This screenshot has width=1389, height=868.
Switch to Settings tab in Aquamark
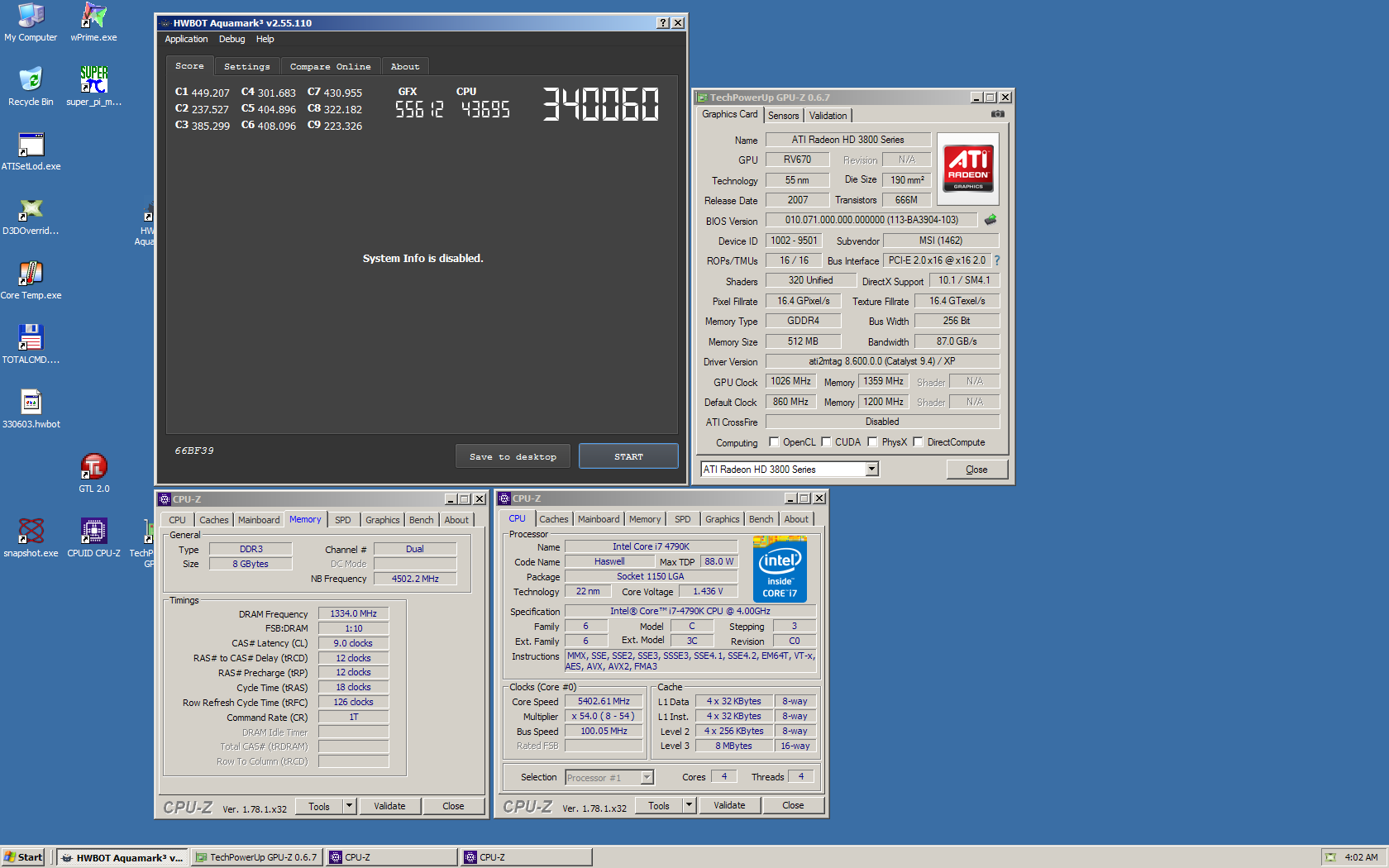[x=247, y=66]
